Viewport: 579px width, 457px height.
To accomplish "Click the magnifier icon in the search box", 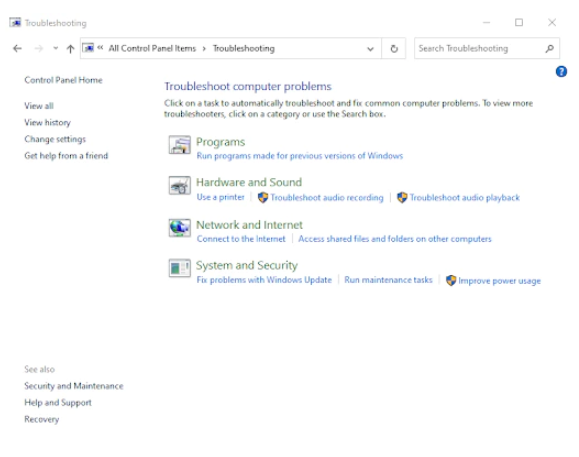I will 549,48.
